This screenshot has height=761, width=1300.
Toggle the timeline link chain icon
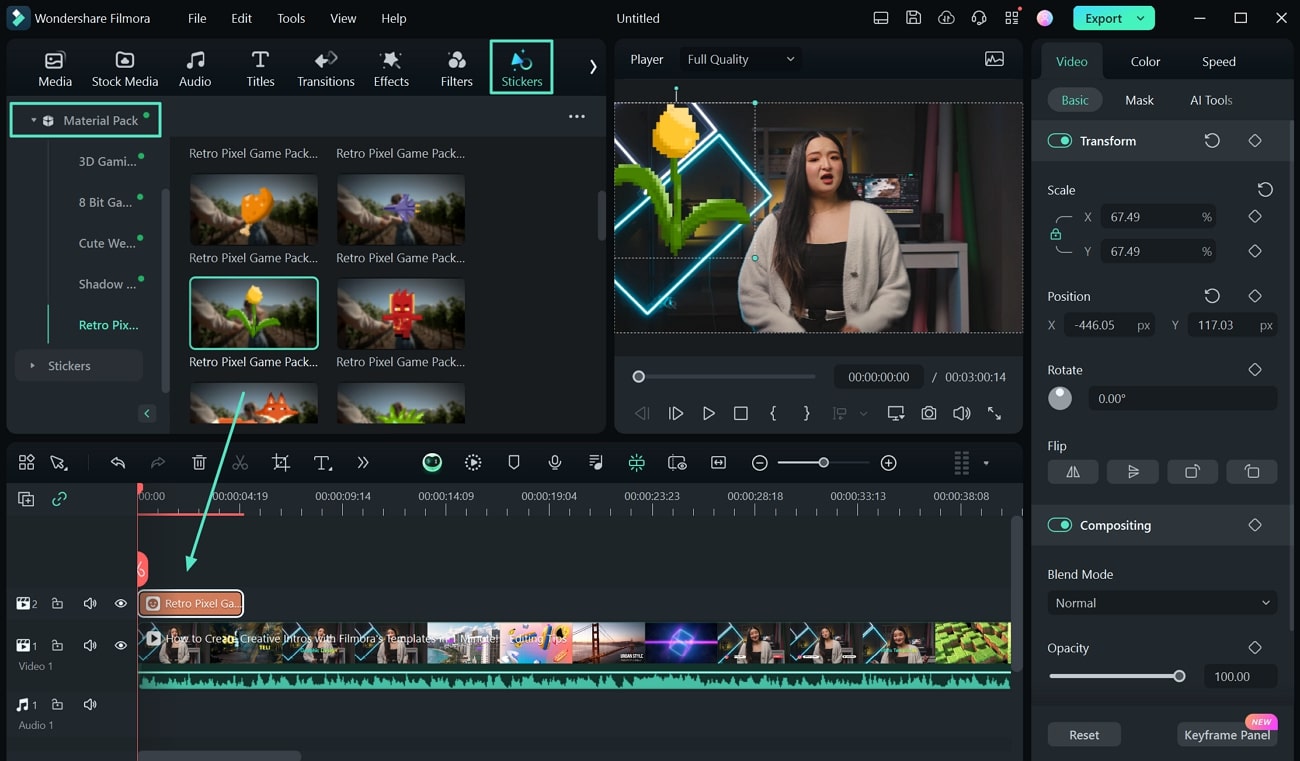click(x=59, y=498)
